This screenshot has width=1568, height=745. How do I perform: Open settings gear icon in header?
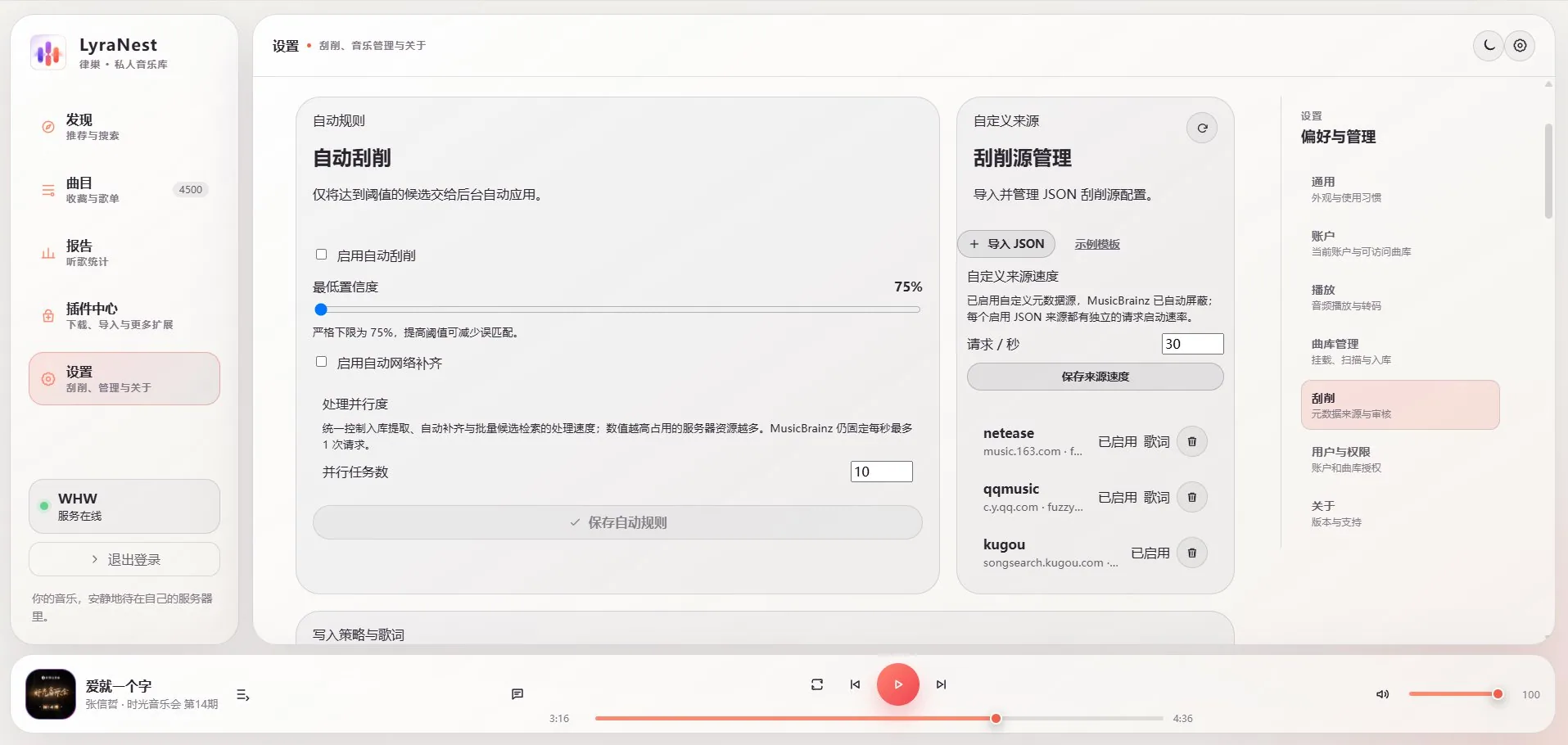pos(1520,46)
